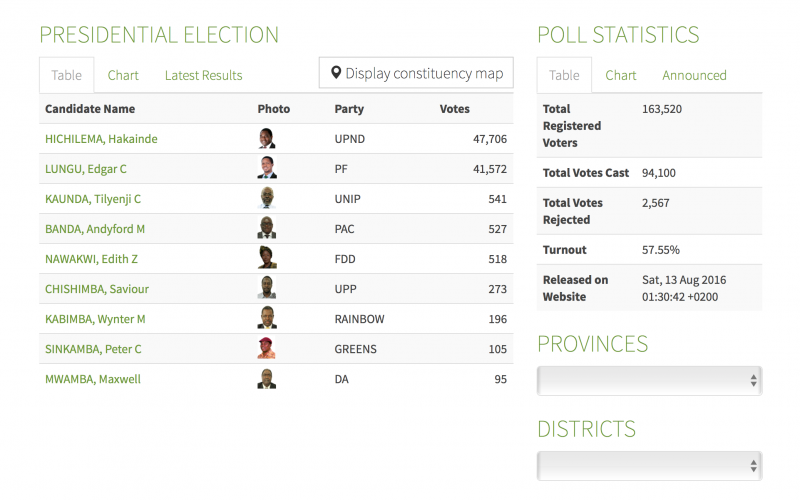Open HICHILEMA, Hakainde candidate link
Screen dimensions: 800x500
pyautogui.click(x=101, y=139)
